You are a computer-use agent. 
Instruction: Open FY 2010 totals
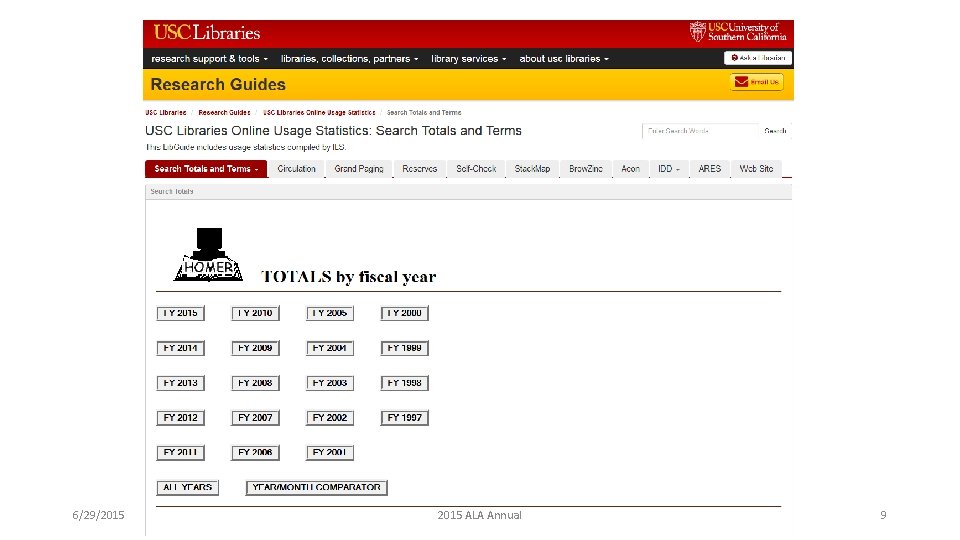[x=255, y=313]
